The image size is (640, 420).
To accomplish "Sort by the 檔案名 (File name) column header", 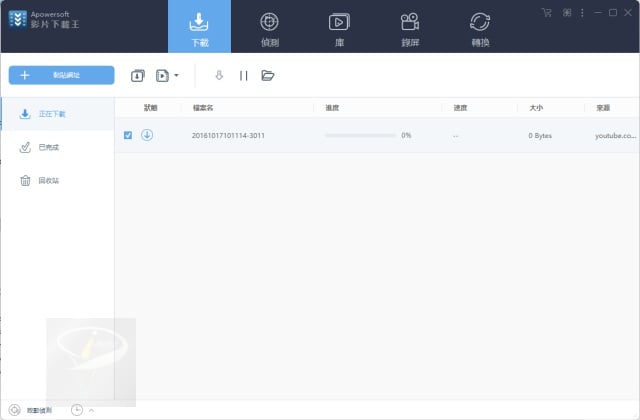I will (203, 108).
